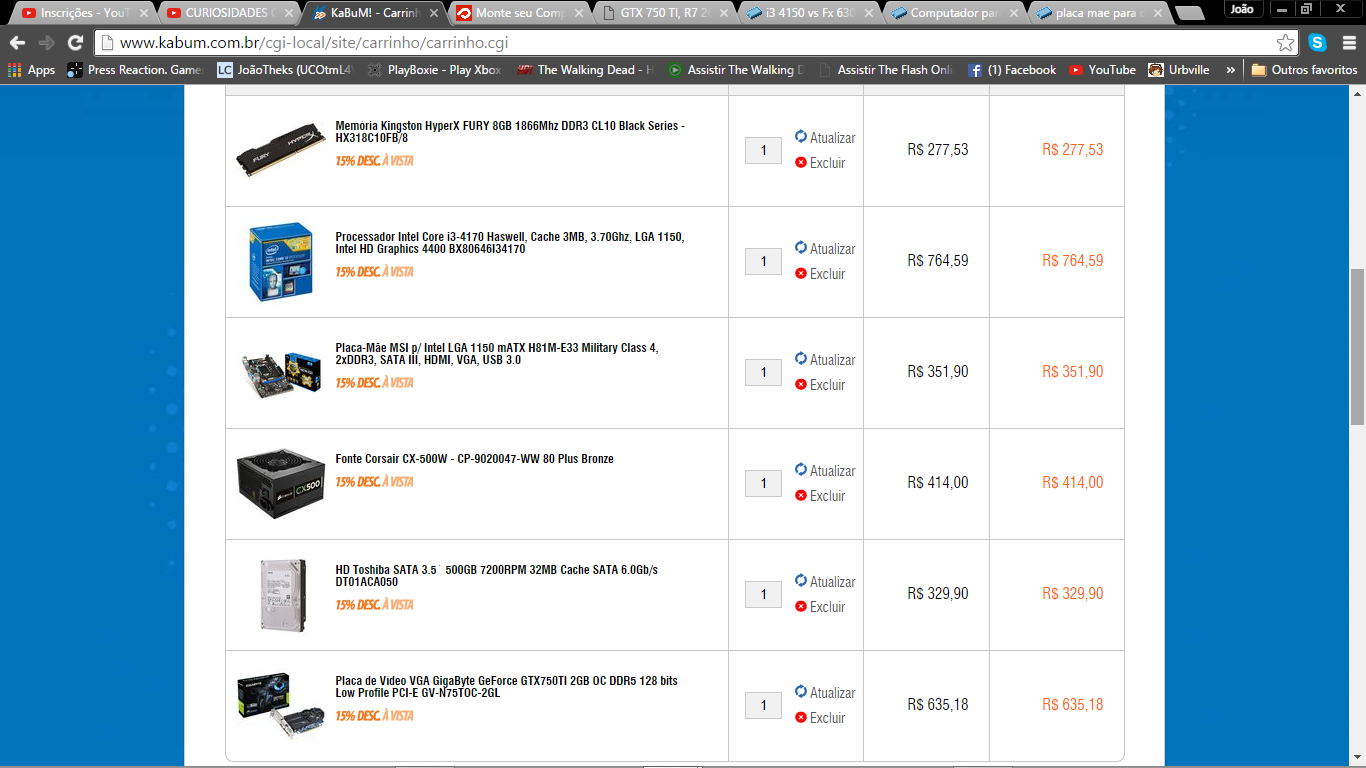This screenshot has width=1366, height=768.
Task: Click the R$ 277,53 unit price text
Action: pyautogui.click(x=938, y=150)
